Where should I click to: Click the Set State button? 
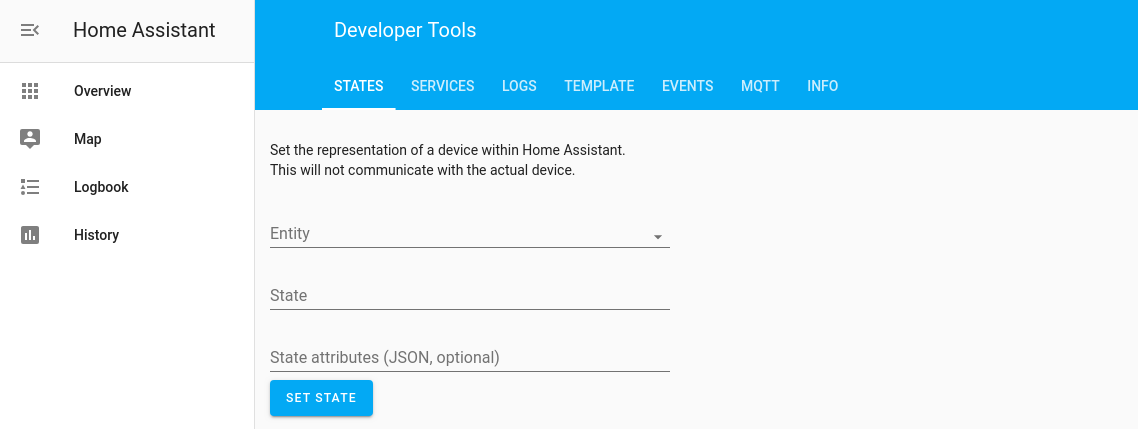322,398
